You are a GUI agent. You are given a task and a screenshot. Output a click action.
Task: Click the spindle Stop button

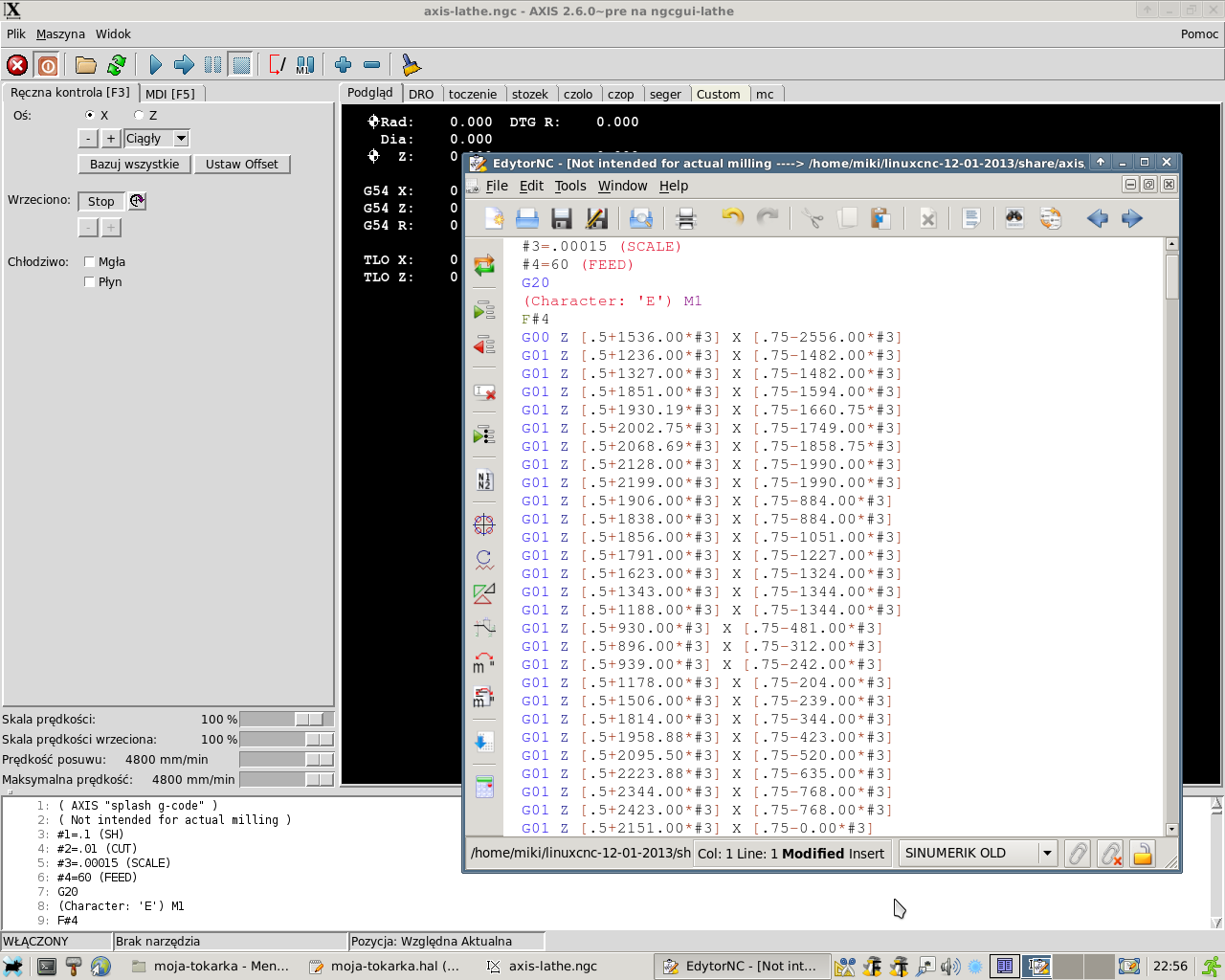(x=101, y=201)
